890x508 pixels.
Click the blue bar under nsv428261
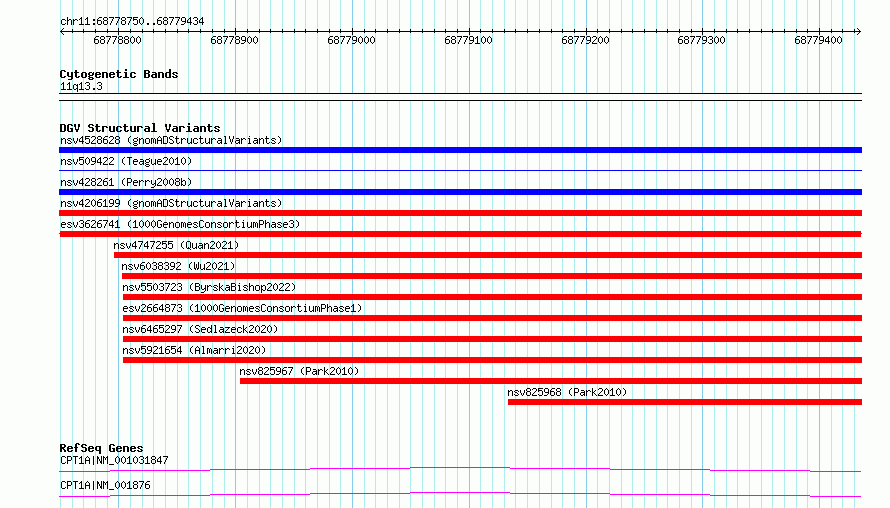460,192
